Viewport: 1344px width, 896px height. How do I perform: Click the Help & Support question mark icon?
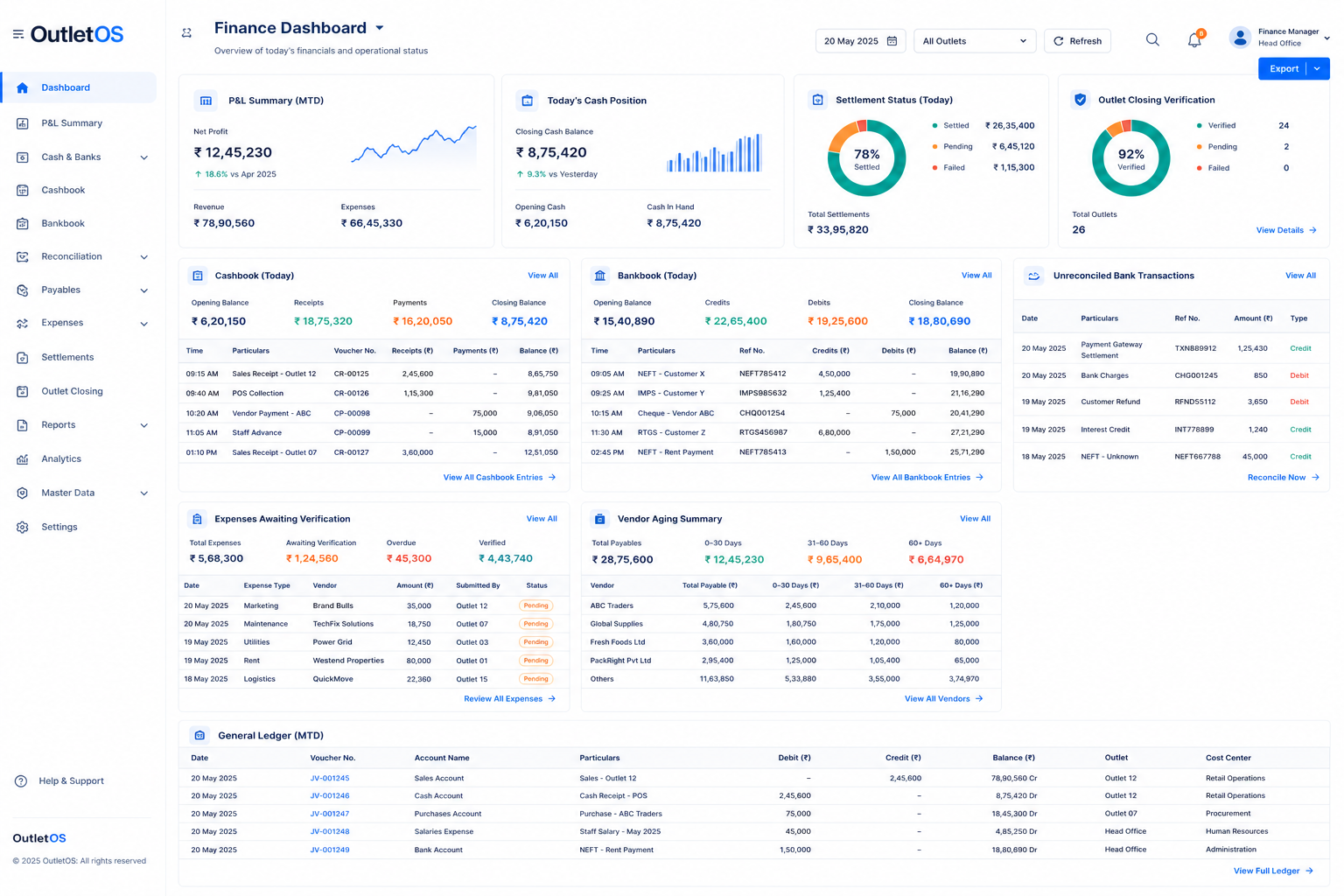[21, 781]
